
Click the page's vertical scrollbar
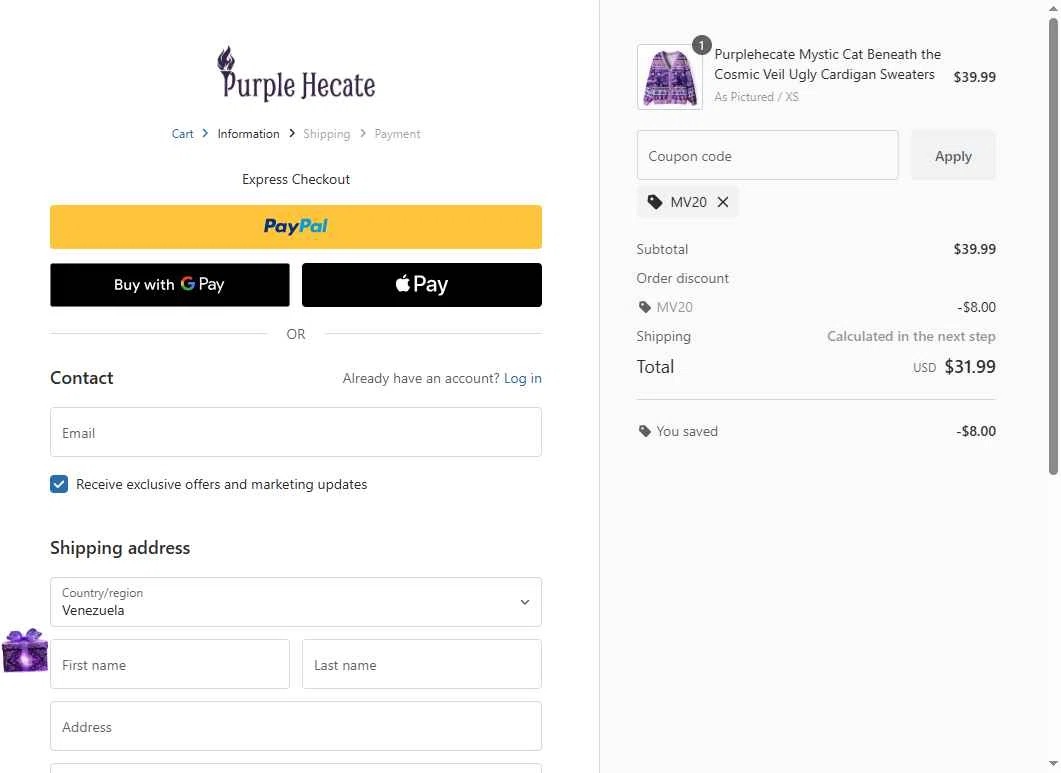click(1053, 247)
